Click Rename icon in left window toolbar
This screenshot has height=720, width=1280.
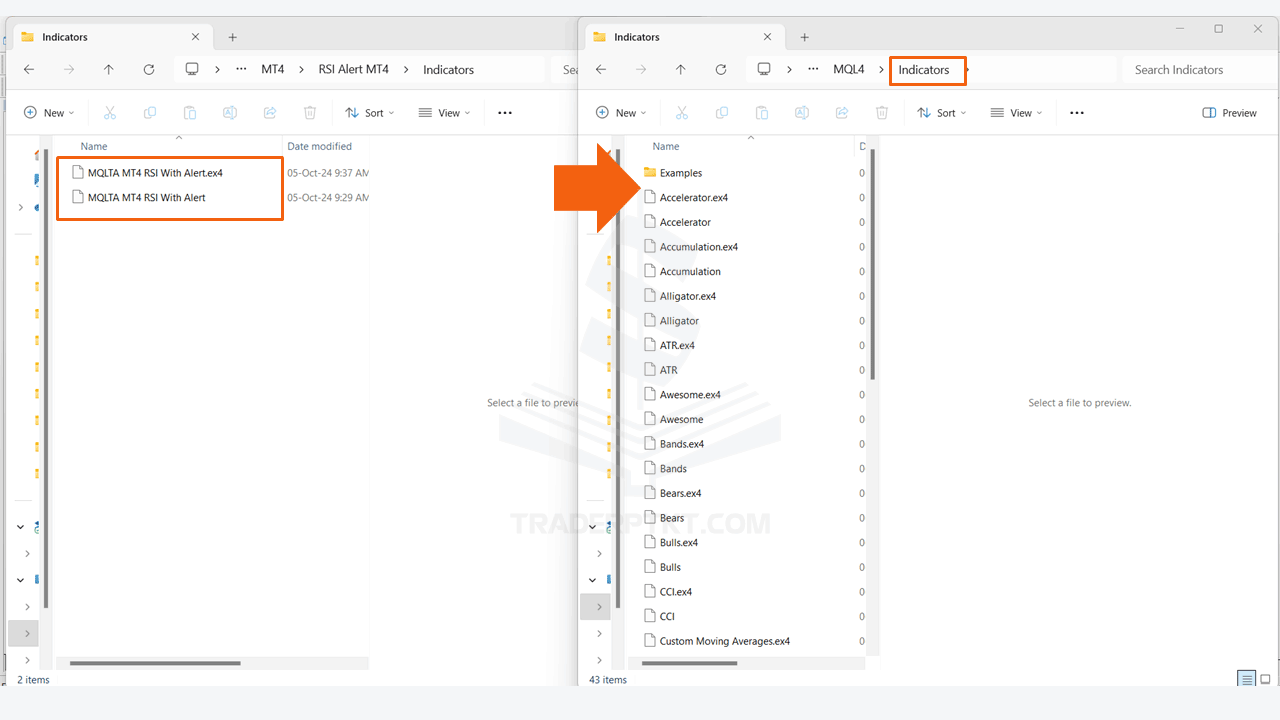(230, 113)
